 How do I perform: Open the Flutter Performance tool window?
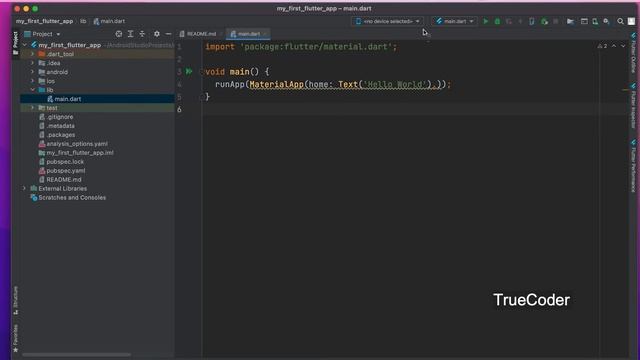[633, 166]
